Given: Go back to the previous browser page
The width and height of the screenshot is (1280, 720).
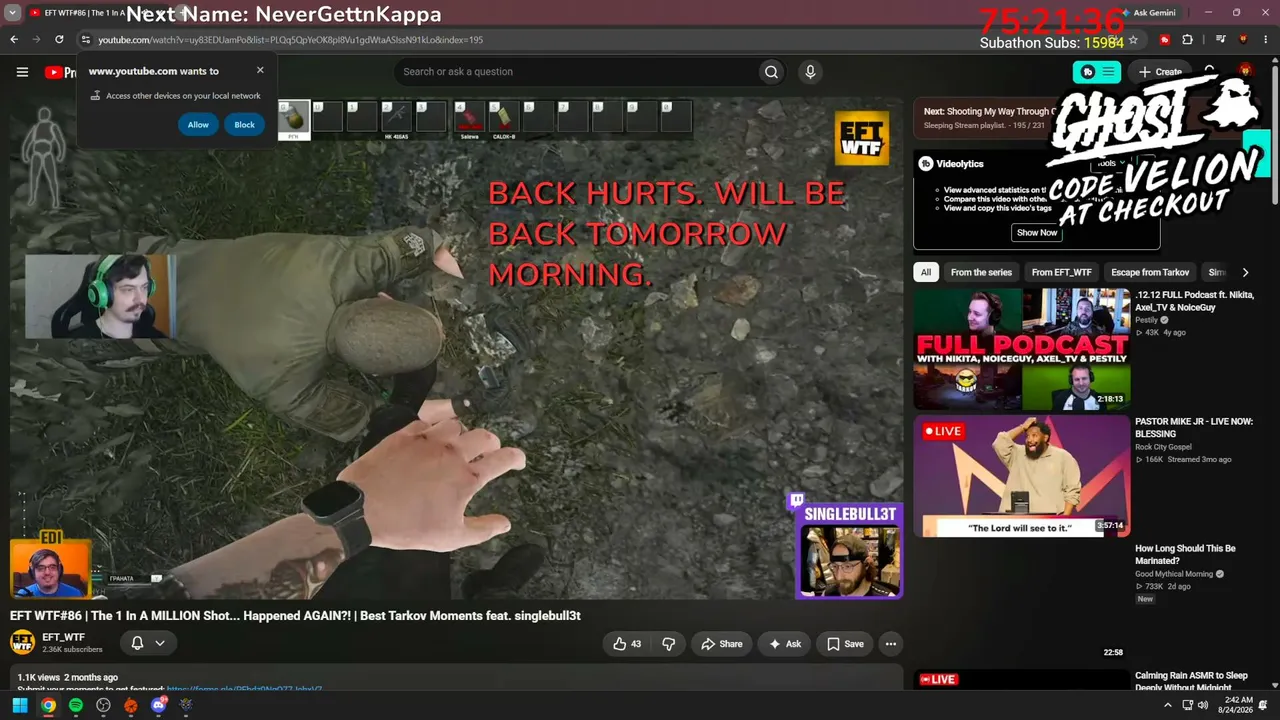Looking at the screenshot, I should pos(14,40).
